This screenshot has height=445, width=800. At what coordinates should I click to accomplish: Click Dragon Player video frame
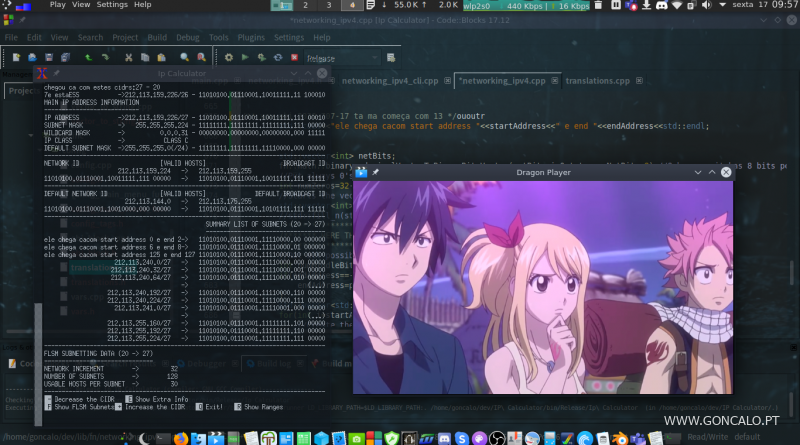[543, 287]
